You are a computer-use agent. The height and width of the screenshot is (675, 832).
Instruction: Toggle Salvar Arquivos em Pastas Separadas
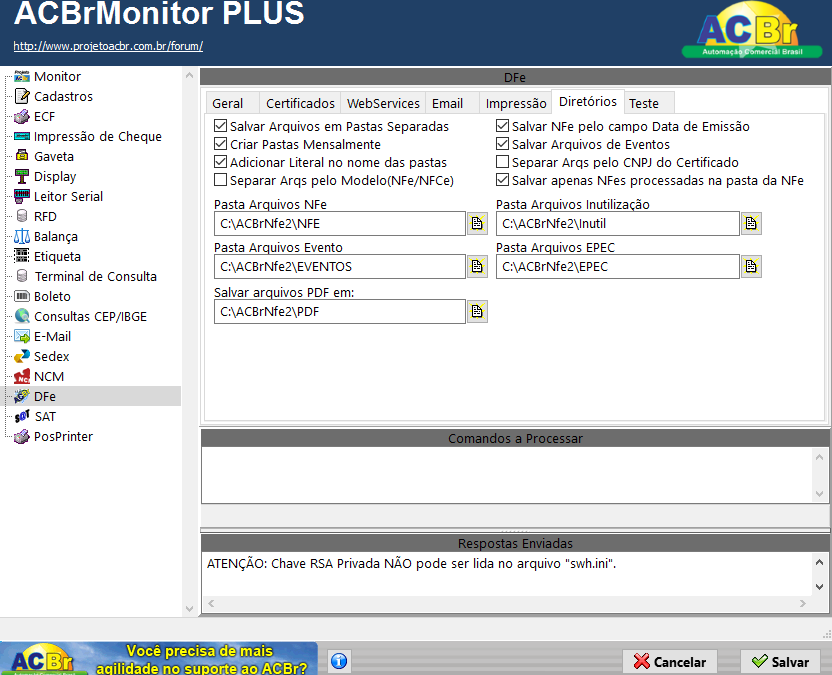(220, 126)
